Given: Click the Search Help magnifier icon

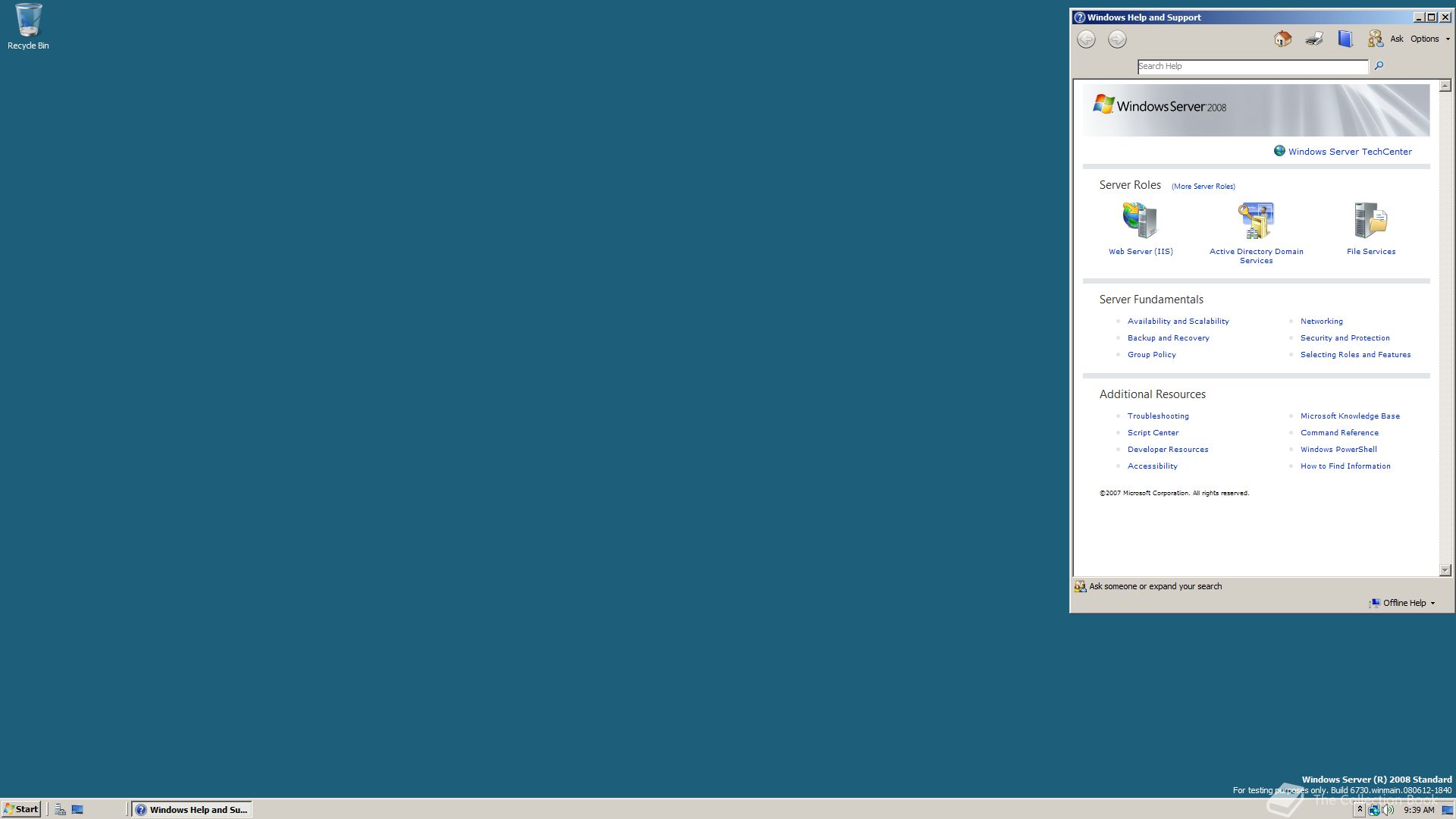Looking at the screenshot, I should [1379, 66].
